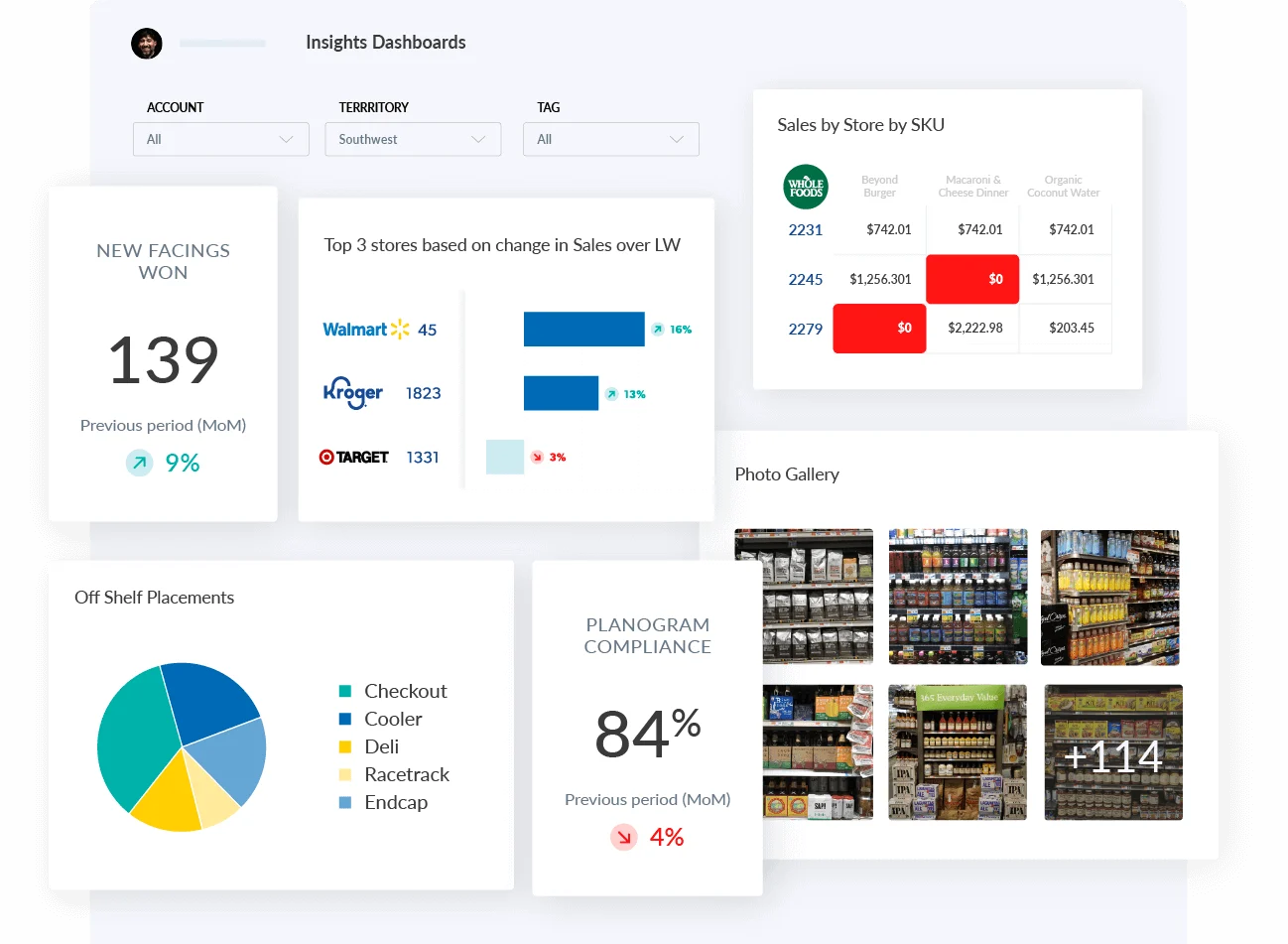This screenshot has height=944, width=1288.
Task: Click the Cooler legend label
Action: pos(393,719)
